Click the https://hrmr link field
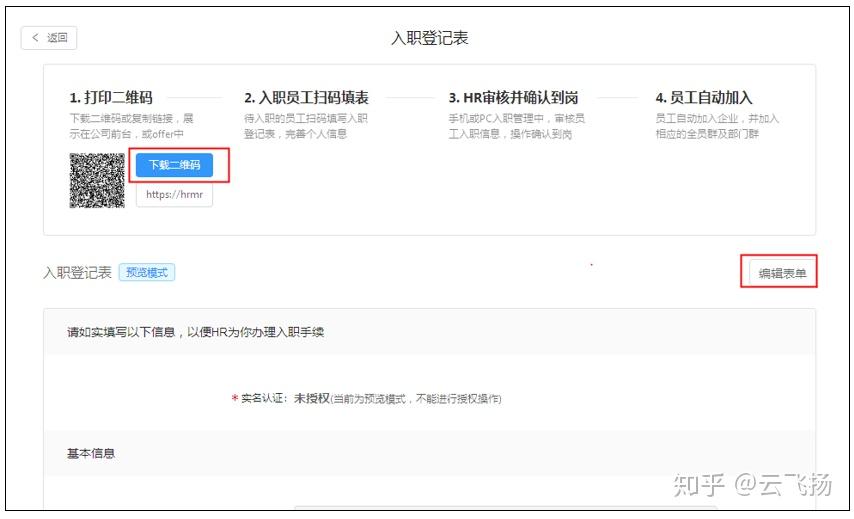 174,194
